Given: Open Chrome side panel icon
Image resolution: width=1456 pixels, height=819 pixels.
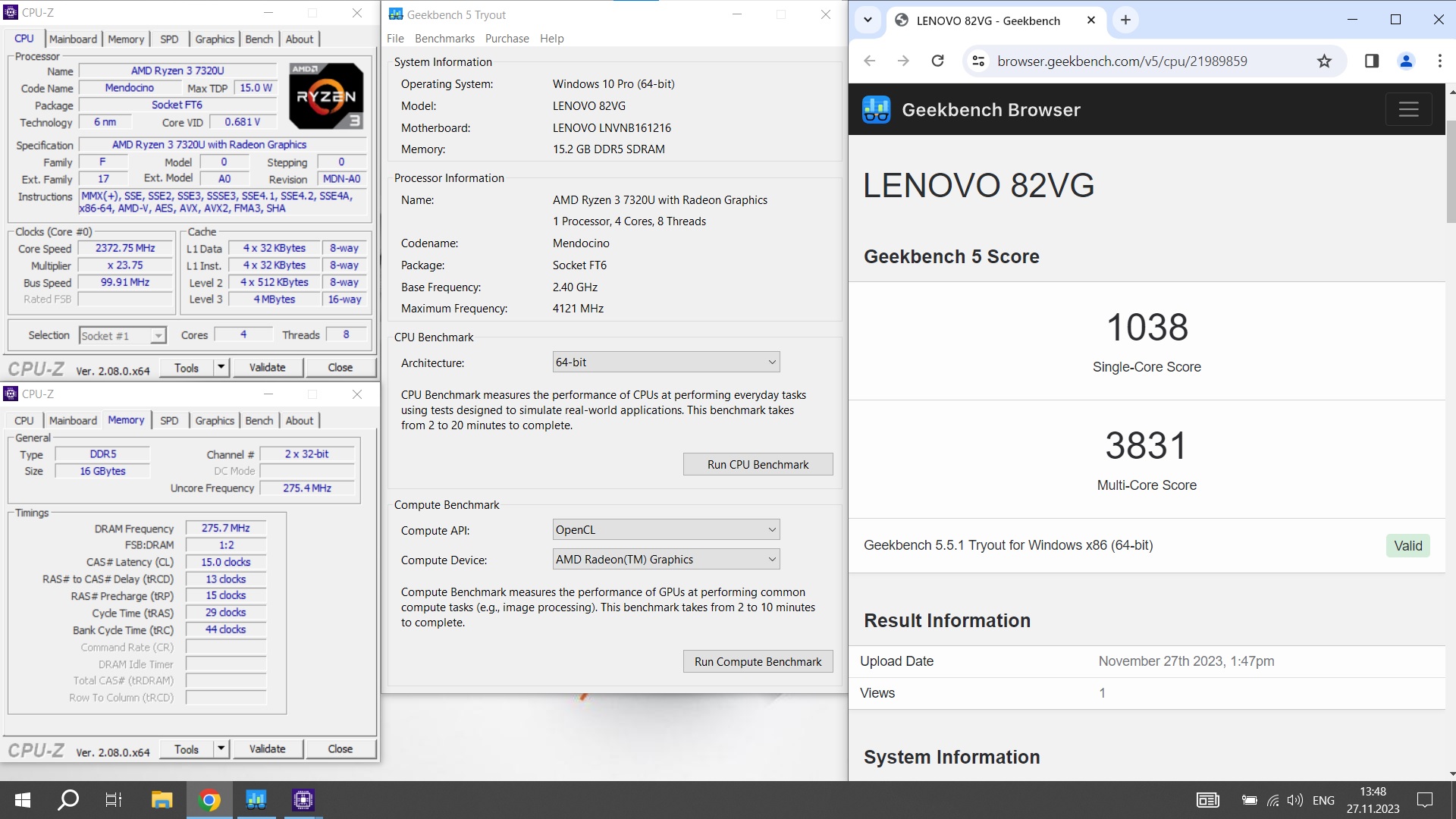Looking at the screenshot, I should 1371,61.
